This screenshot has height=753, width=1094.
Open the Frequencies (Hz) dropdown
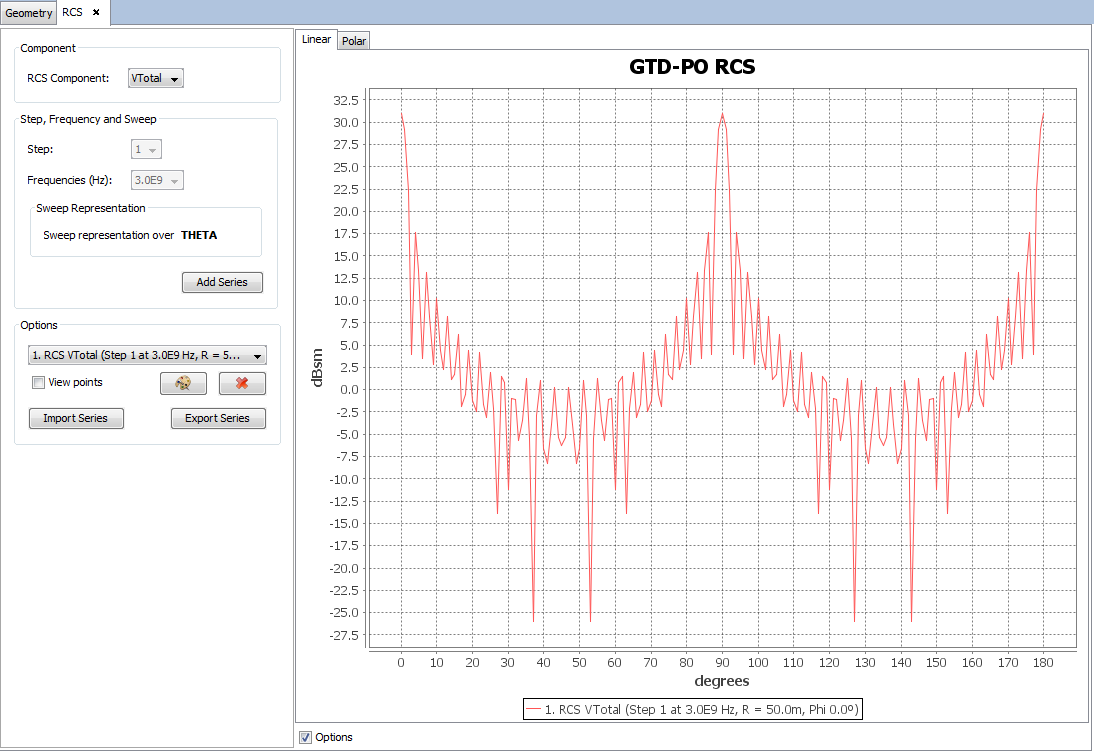159,181
